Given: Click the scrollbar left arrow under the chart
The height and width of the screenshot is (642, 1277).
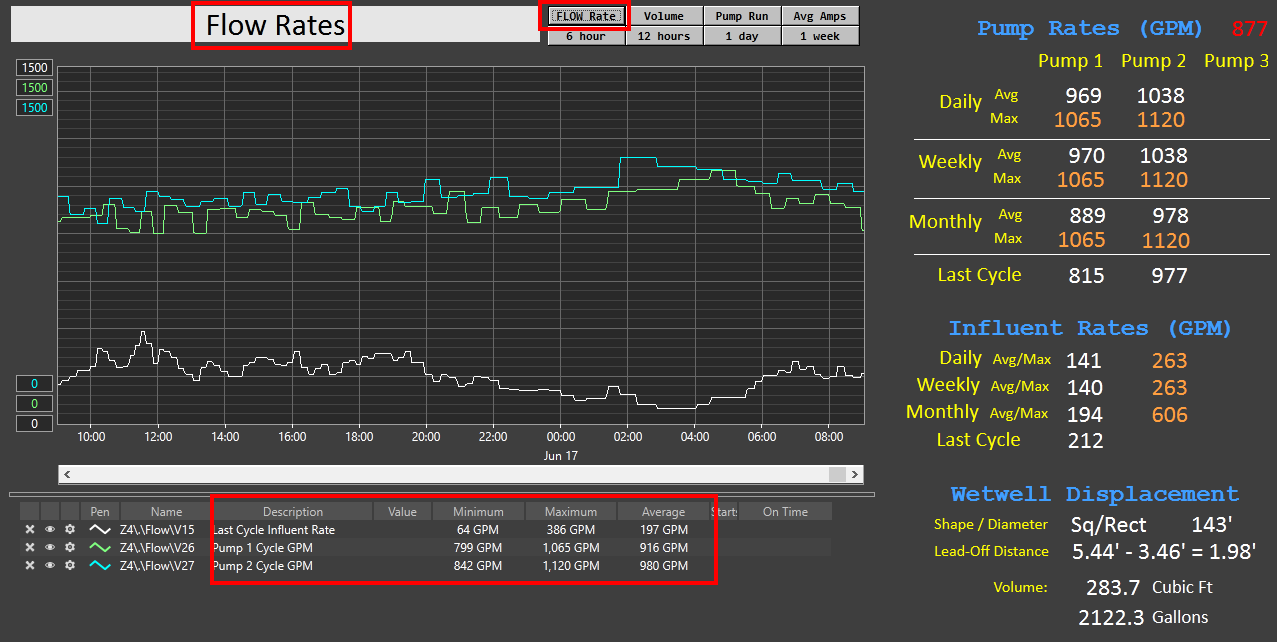Looking at the screenshot, I should pyautogui.click(x=67, y=474).
